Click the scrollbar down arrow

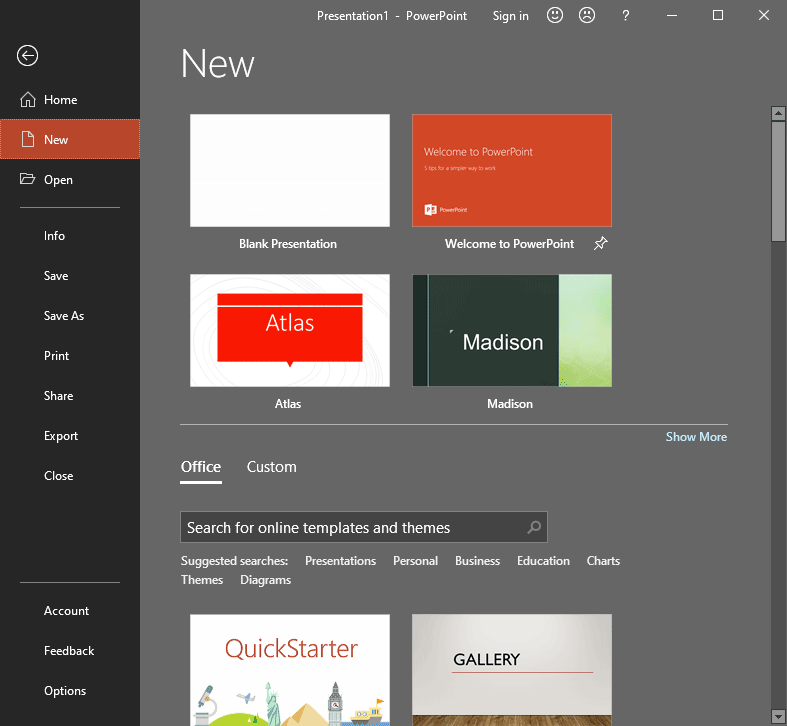pyautogui.click(x=778, y=716)
